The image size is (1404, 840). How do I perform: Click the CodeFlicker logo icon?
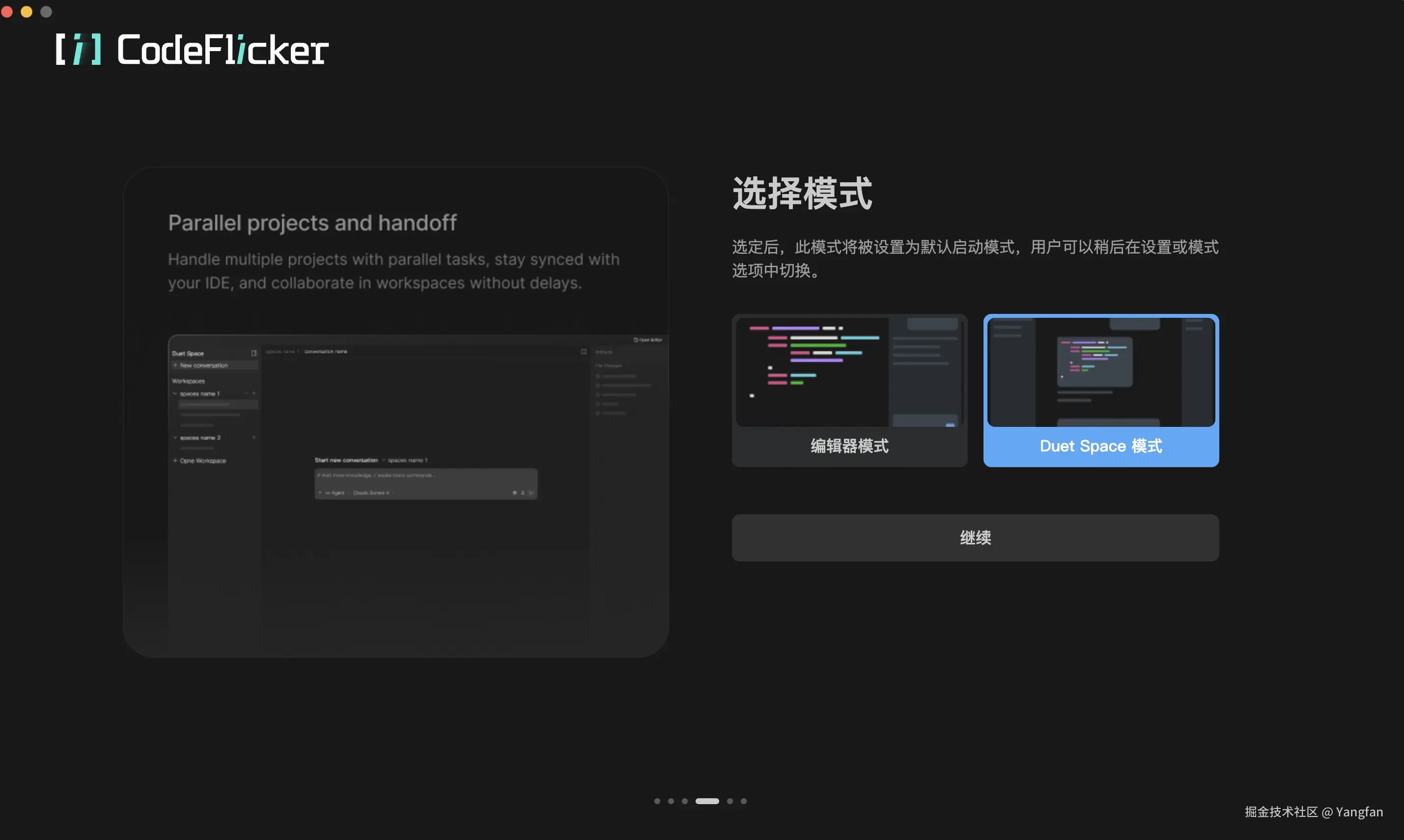pos(79,49)
